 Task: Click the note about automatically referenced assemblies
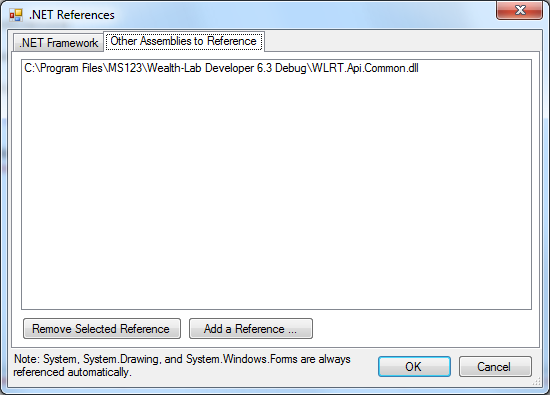[182, 366]
